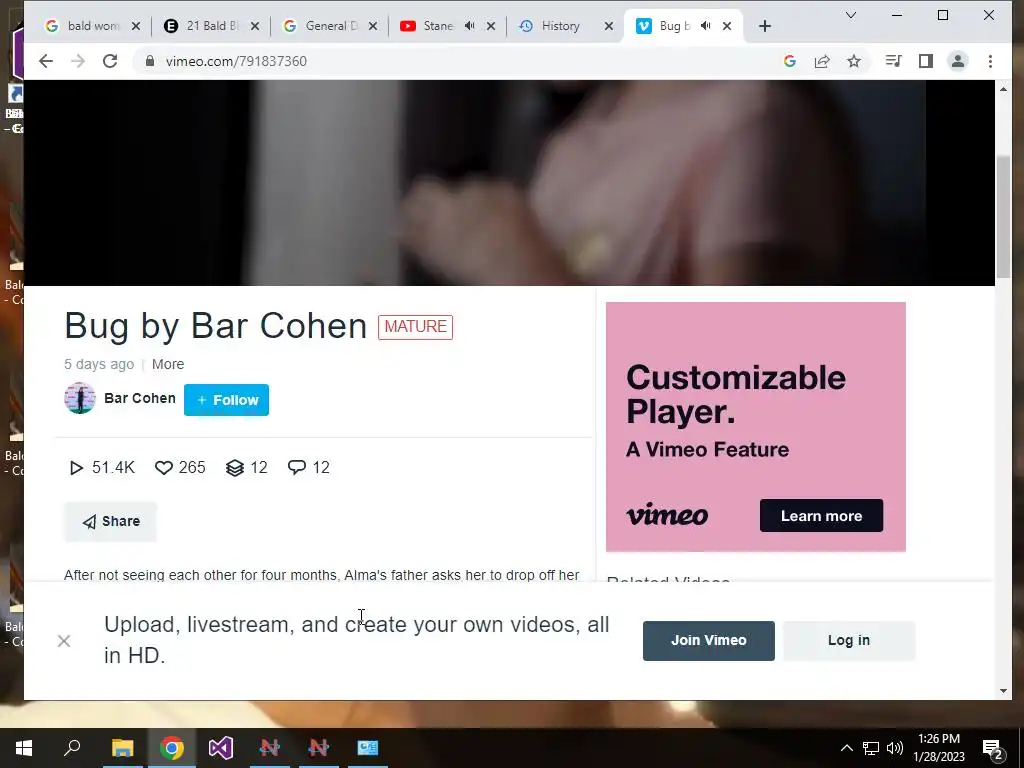The height and width of the screenshot is (768, 1024).
Task: Open File Explorer from taskbar
Action: pyautogui.click(x=122, y=748)
